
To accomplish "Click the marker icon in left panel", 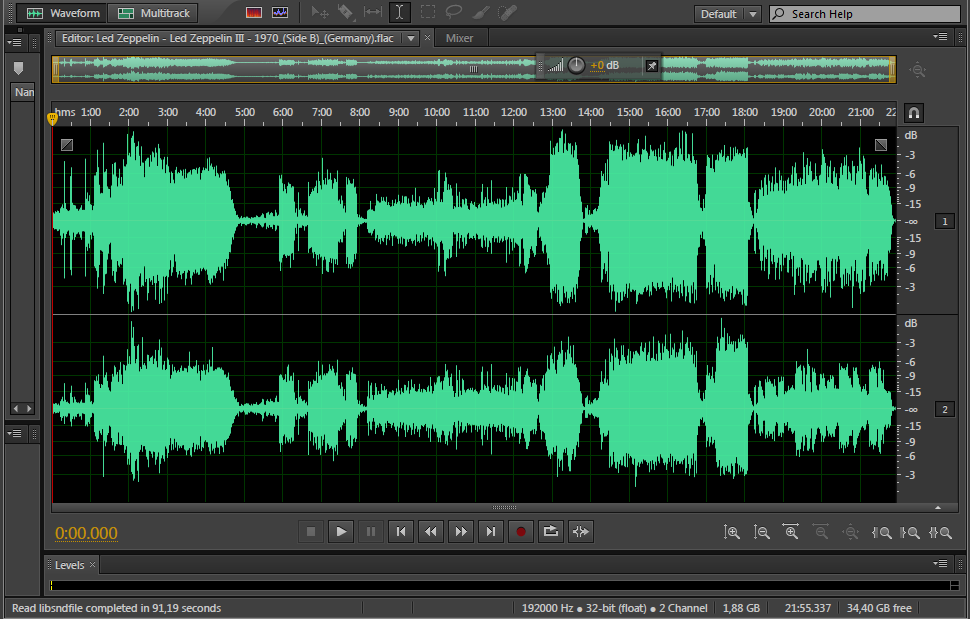I will coord(18,68).
